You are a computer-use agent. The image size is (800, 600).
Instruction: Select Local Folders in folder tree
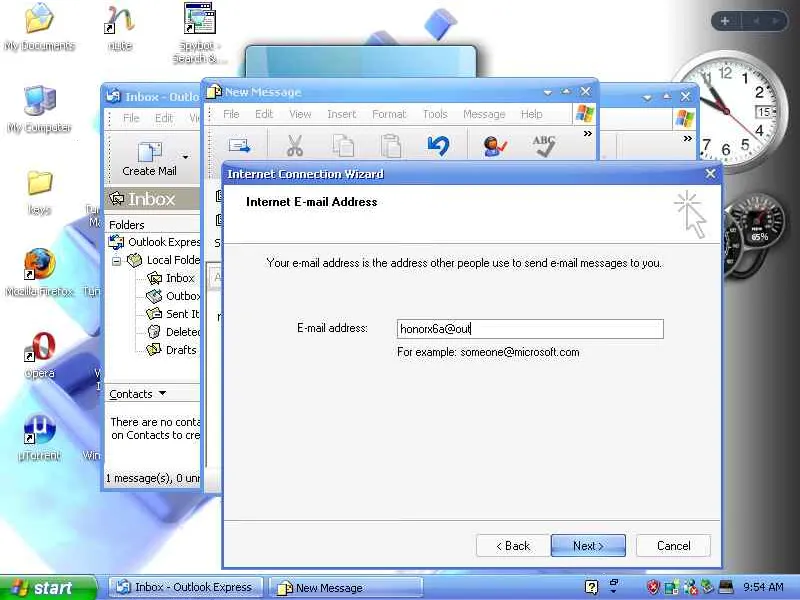(x=164, y=260)
